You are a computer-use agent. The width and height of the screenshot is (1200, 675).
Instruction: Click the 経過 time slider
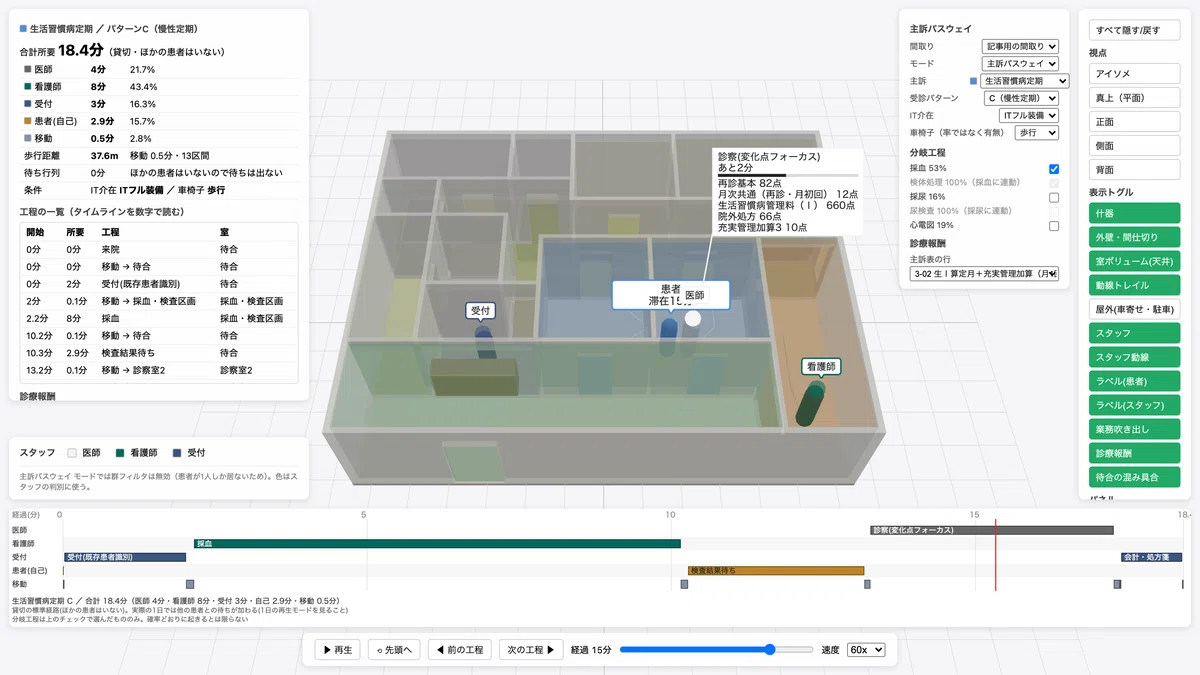tap(716, 650)
